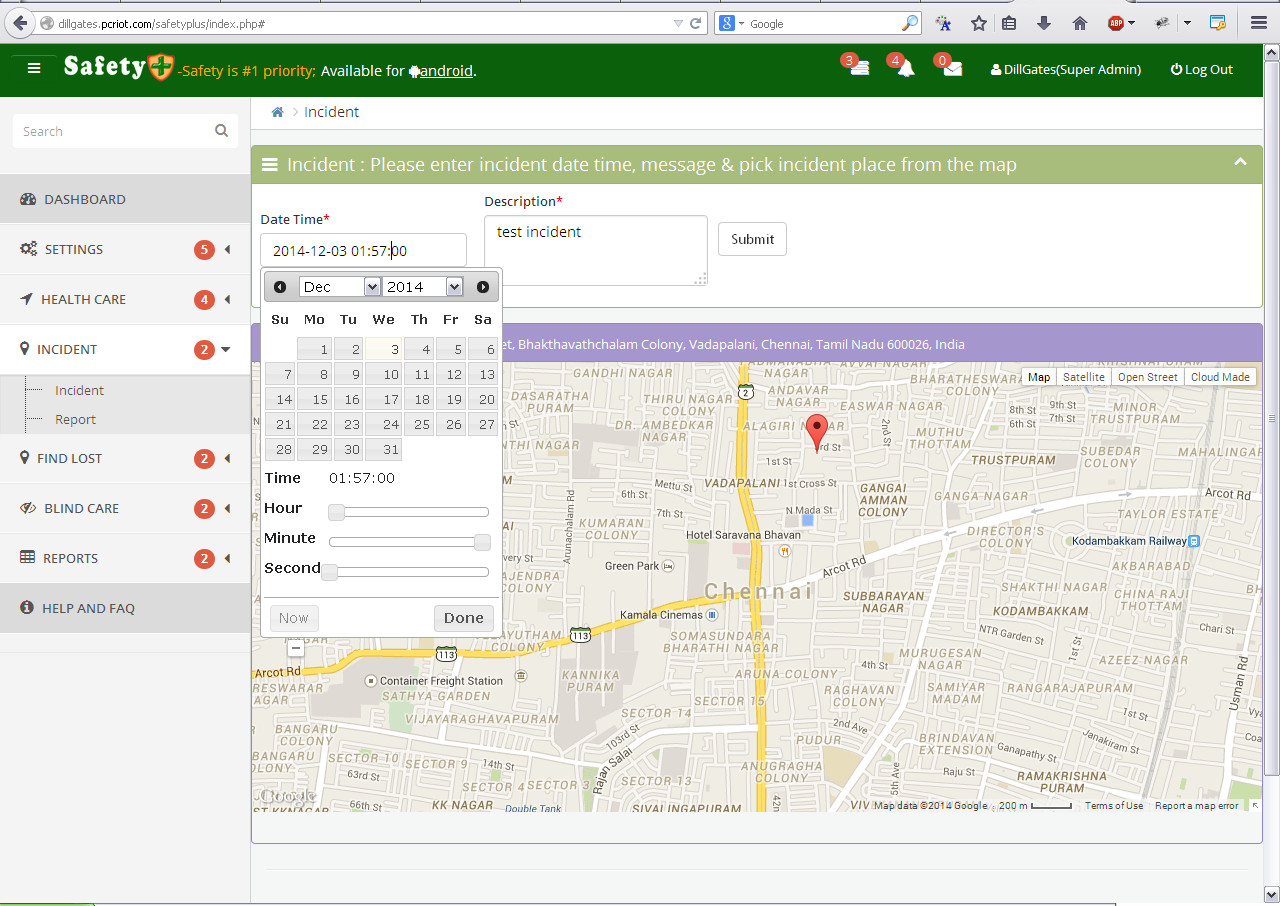
Task: Click the Date Time input field
Action: tap(363, 251)
